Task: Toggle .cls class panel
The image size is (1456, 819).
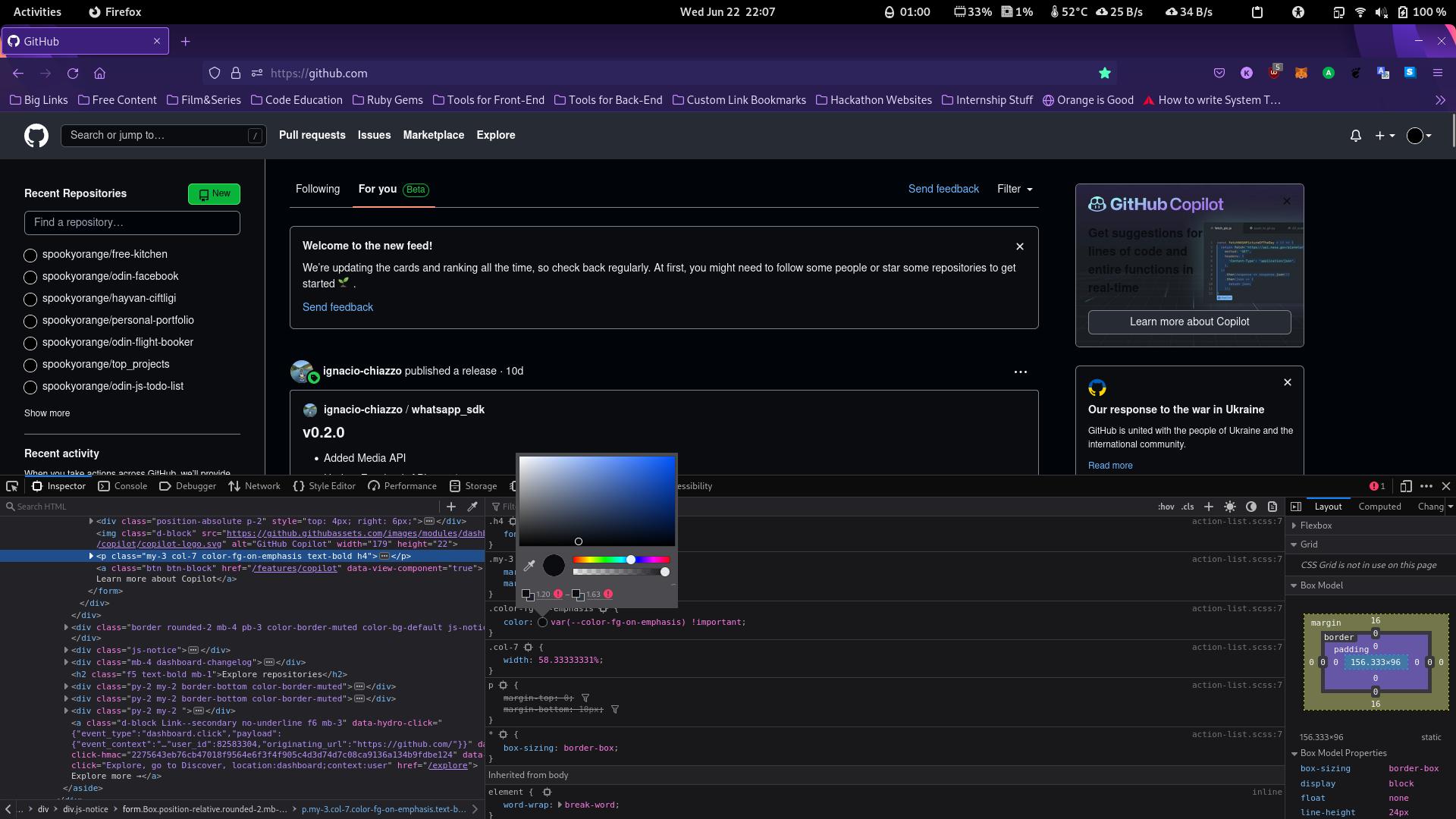Action: (x=1187, y=507)
